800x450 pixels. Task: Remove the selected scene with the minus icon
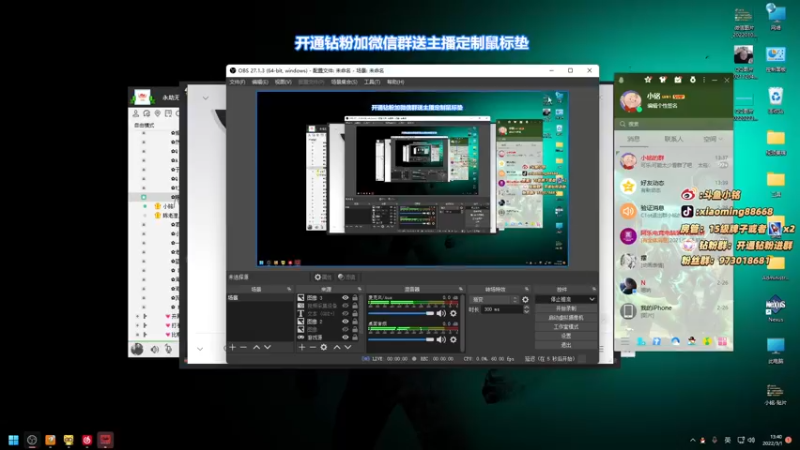click(243, 347)
